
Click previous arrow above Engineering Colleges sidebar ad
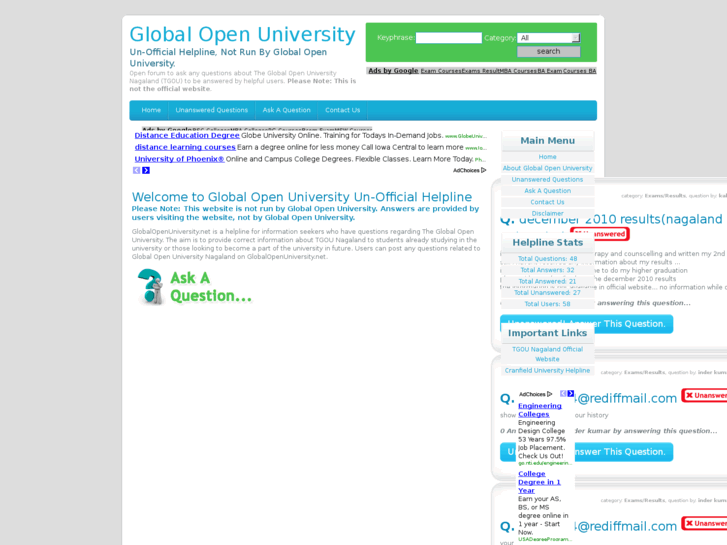563,393
